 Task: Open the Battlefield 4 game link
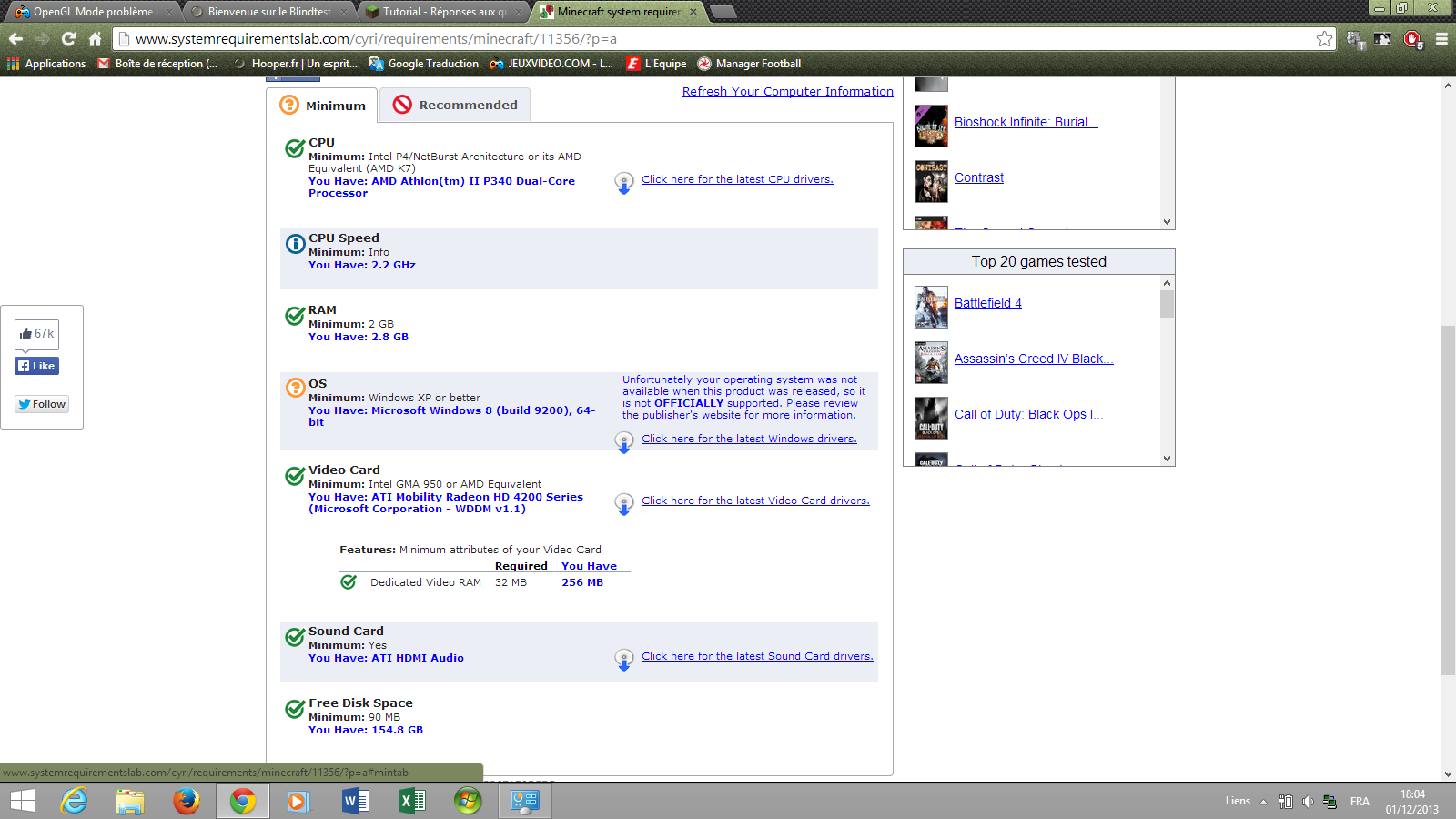(988, 303)
